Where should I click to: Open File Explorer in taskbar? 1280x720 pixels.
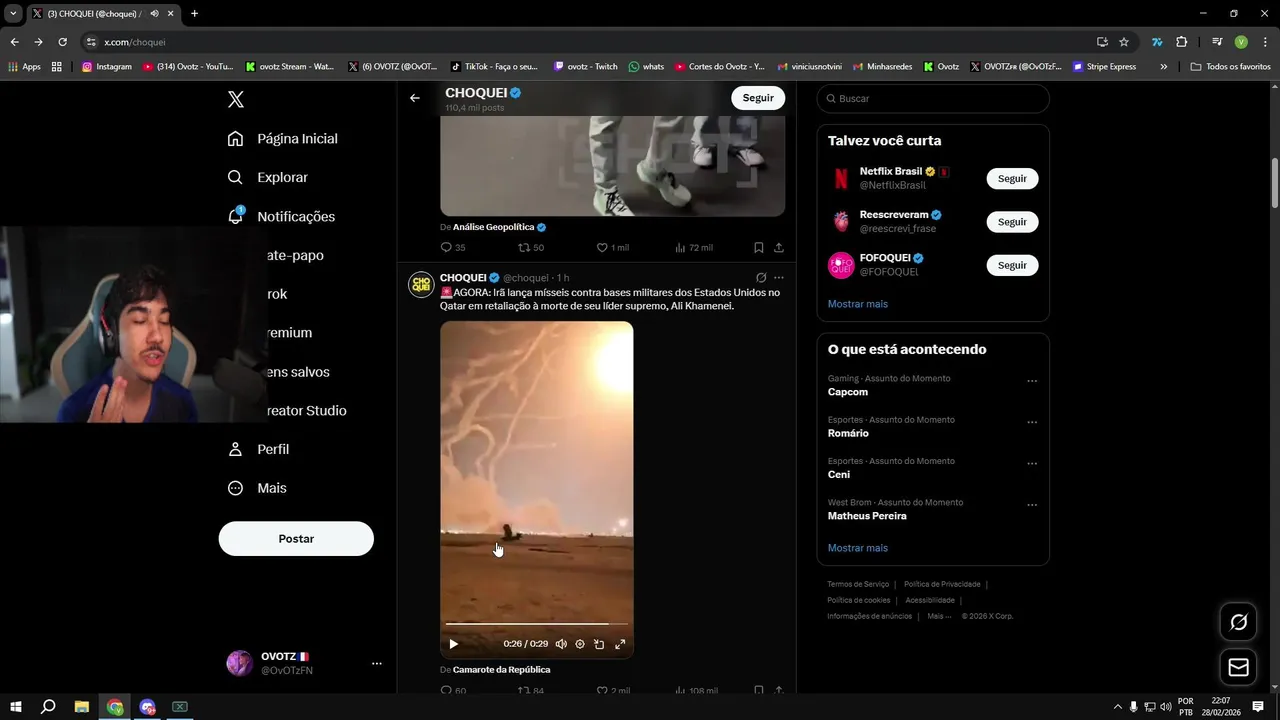point(82,706)
